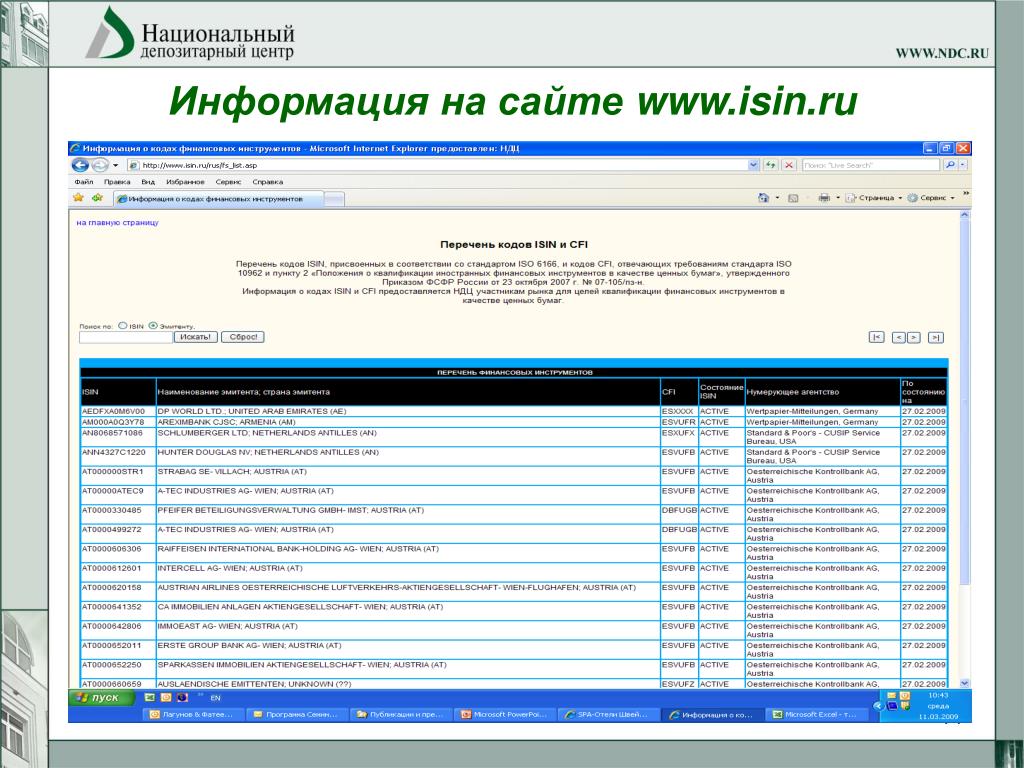
Task: Open the Сервис menu in the menu bar
Action: pos(229,182)
